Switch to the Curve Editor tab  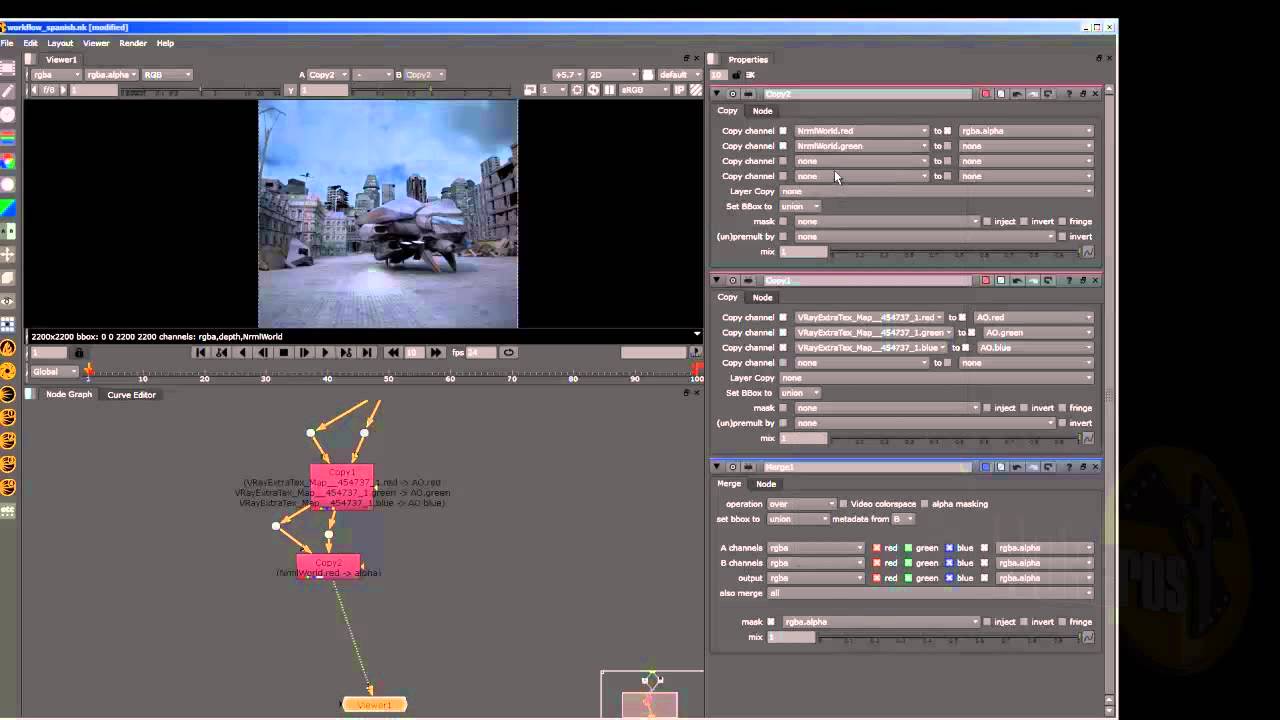[131, 395]
